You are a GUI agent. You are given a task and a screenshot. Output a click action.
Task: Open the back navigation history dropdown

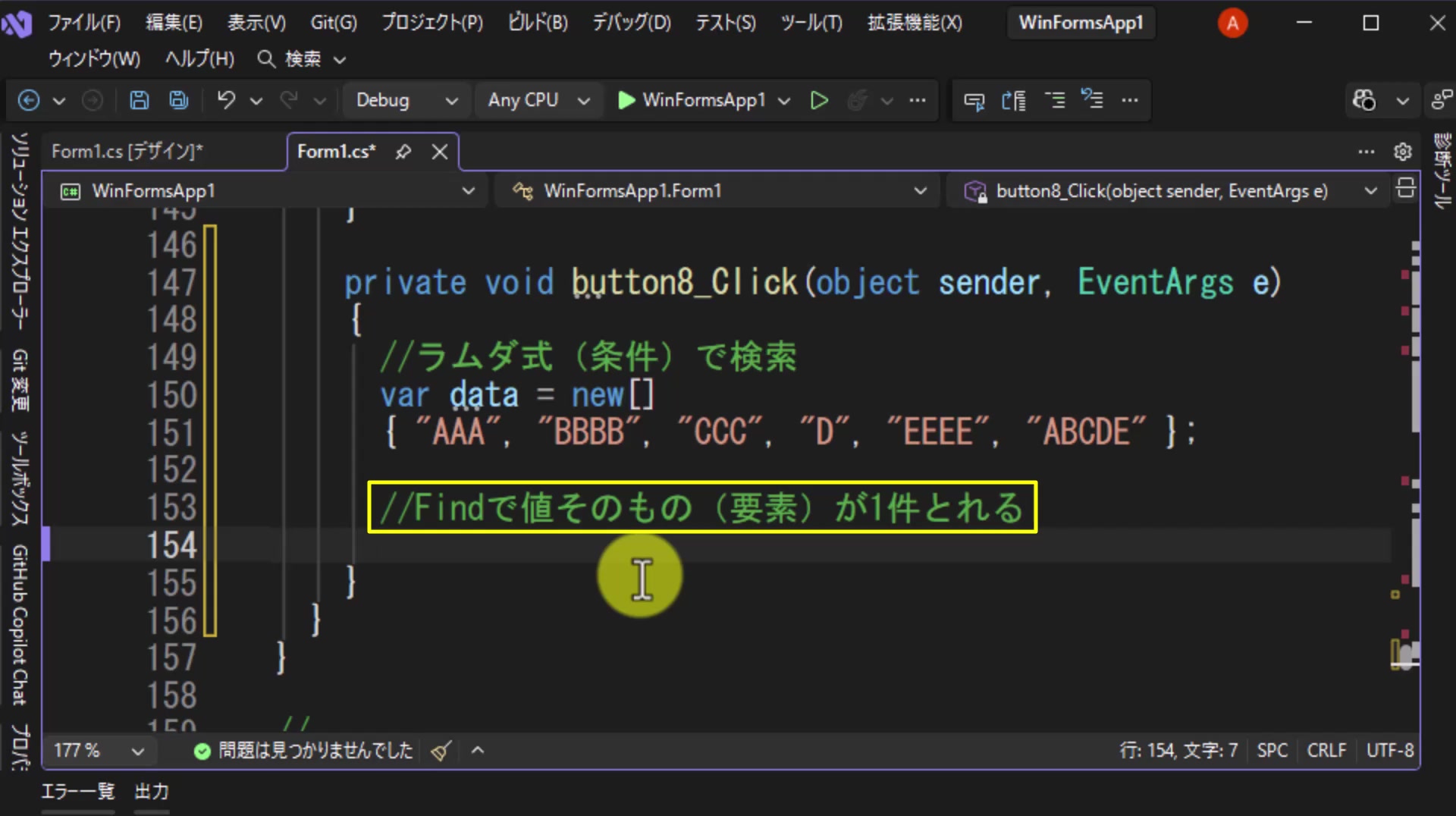(x=58, y=100)
